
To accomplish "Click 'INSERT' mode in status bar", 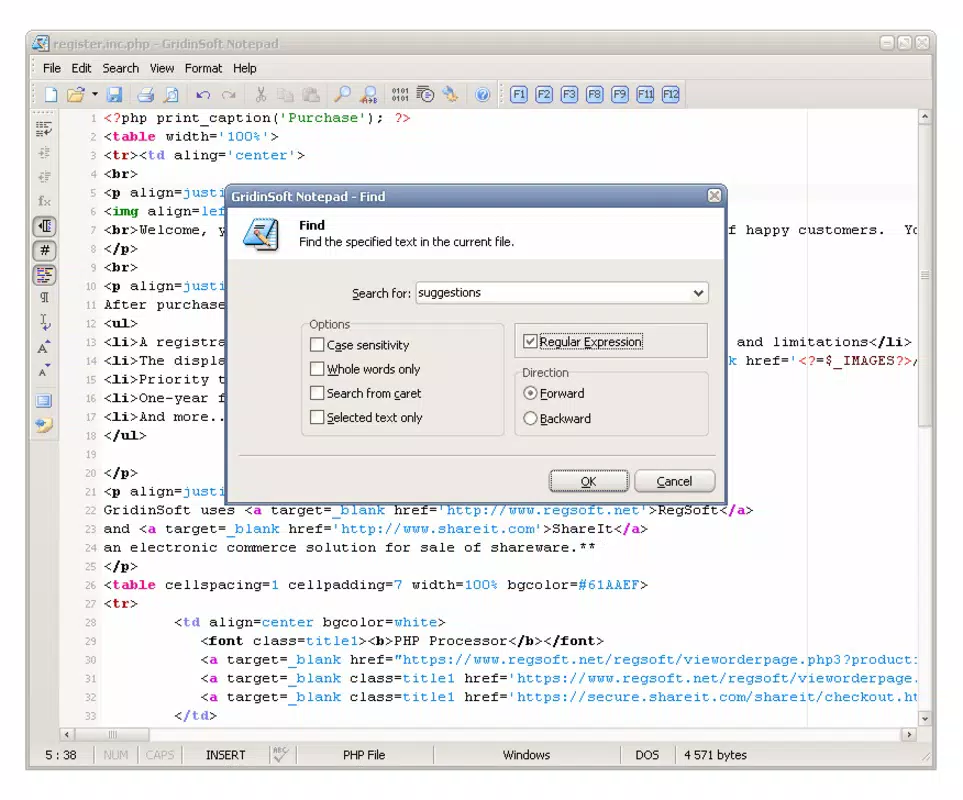I will [225, 755].
